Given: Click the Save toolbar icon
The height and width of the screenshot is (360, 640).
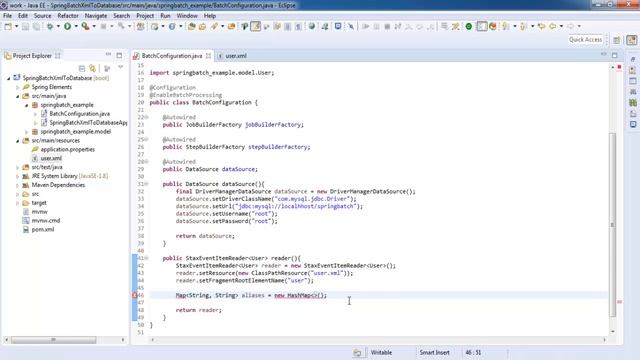Looking at the screenshot, I should coord(25,27).
